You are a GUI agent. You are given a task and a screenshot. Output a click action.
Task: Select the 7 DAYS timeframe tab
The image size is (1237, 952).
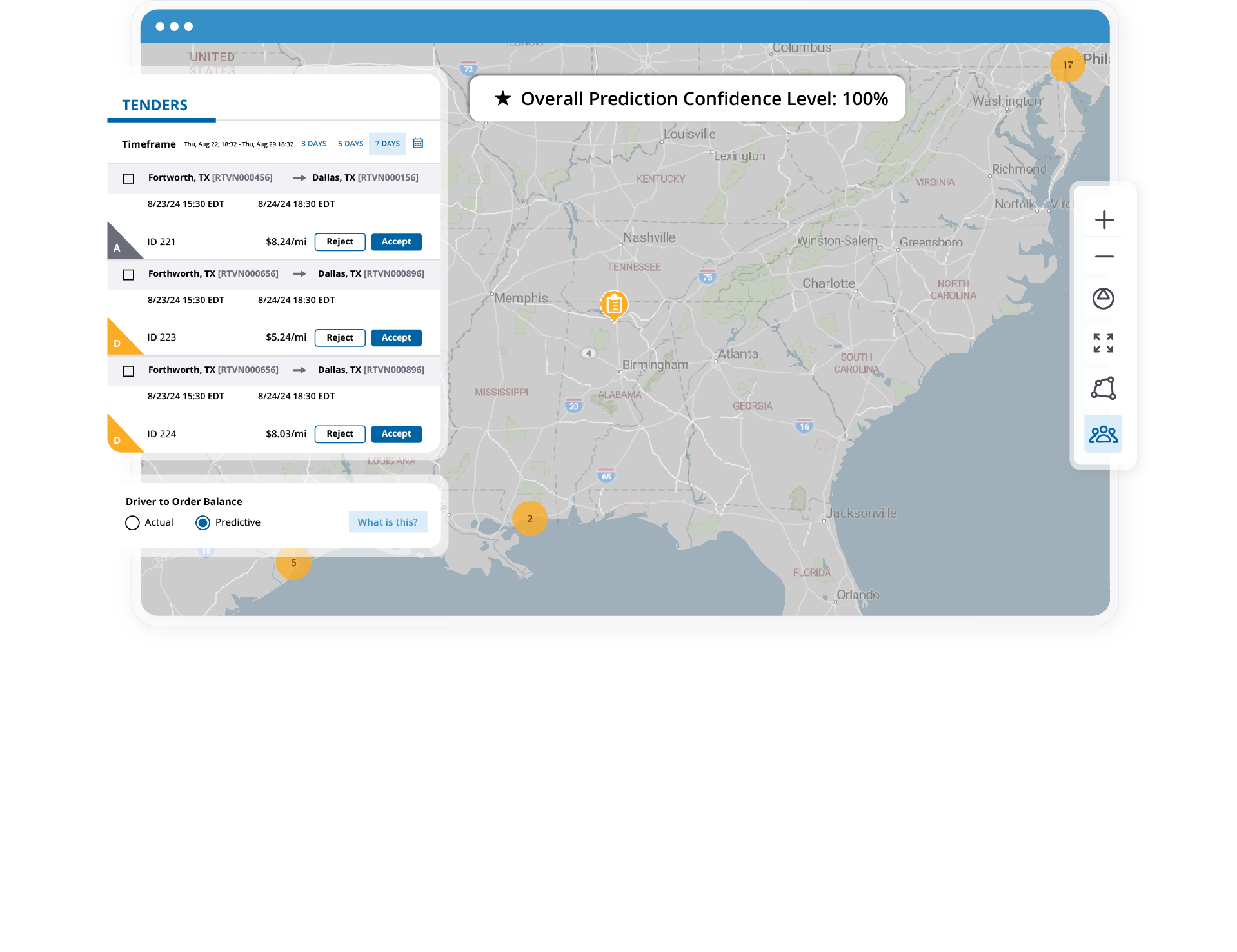[387, 143]
